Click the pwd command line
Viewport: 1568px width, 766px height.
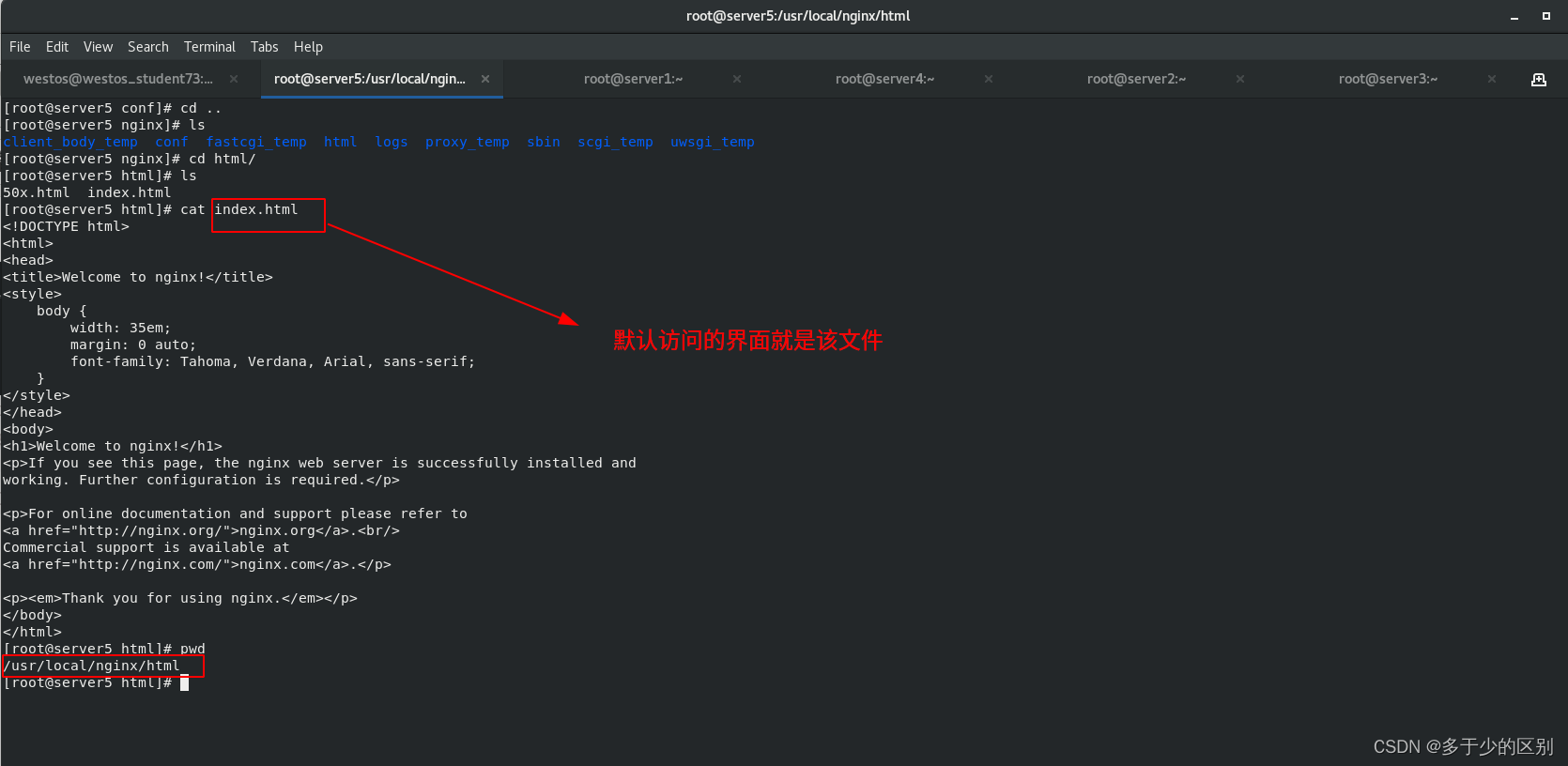104,649
